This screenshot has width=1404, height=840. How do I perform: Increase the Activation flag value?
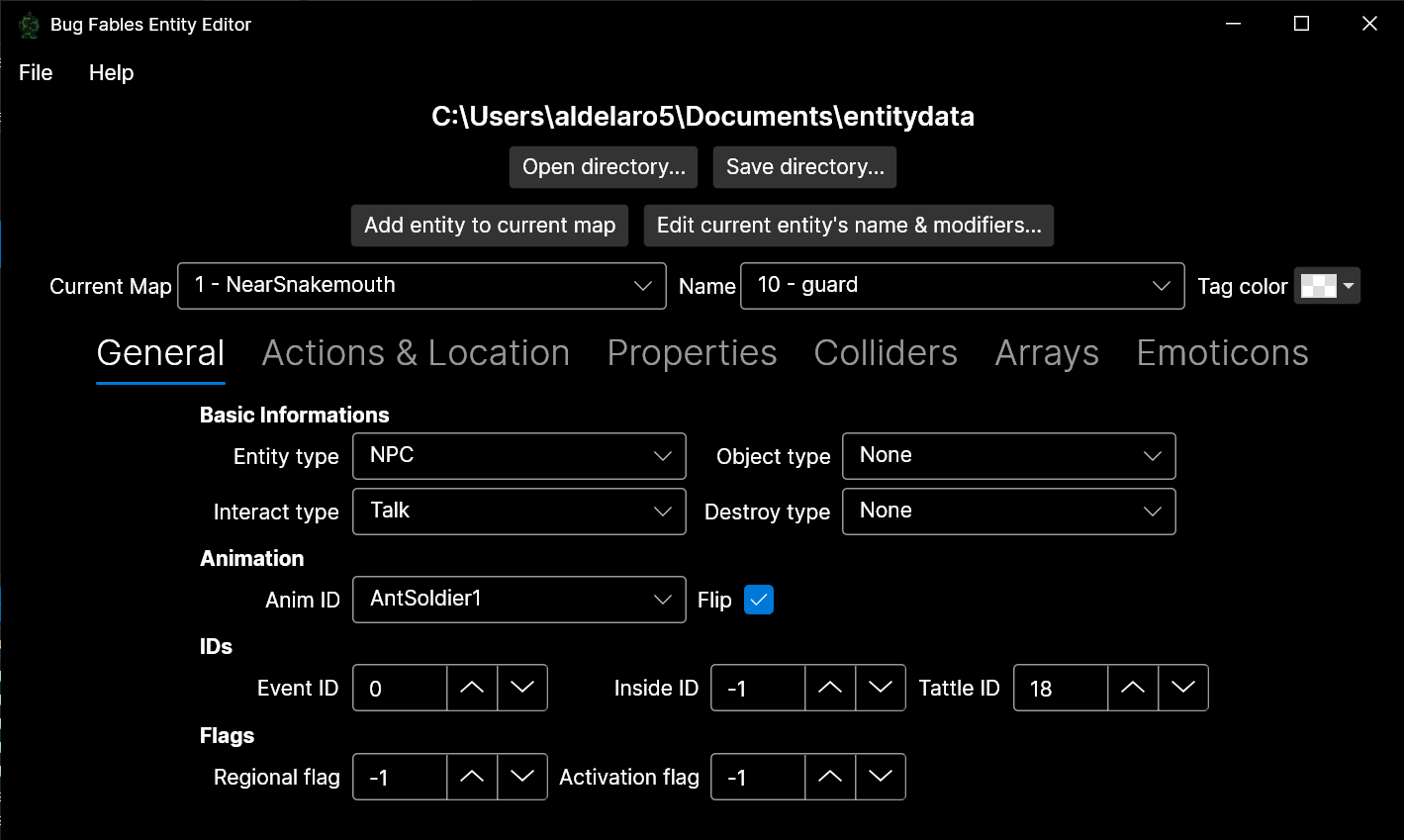[x=830, y=777]
